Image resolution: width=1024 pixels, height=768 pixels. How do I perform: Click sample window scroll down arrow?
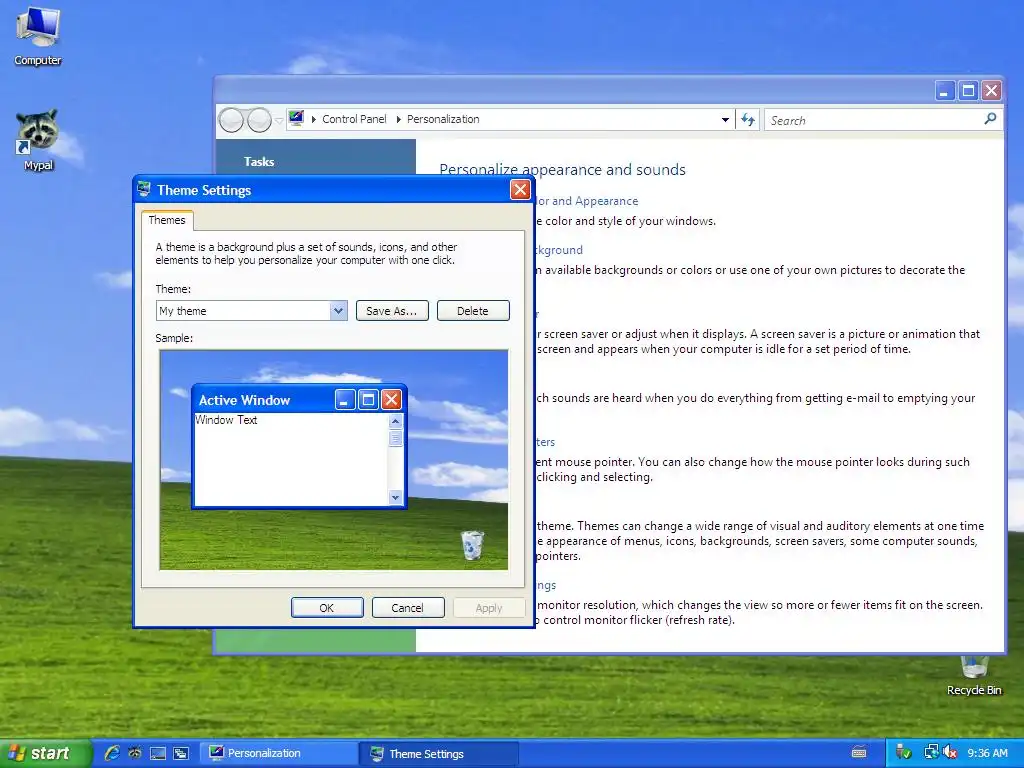click(395, 498)
